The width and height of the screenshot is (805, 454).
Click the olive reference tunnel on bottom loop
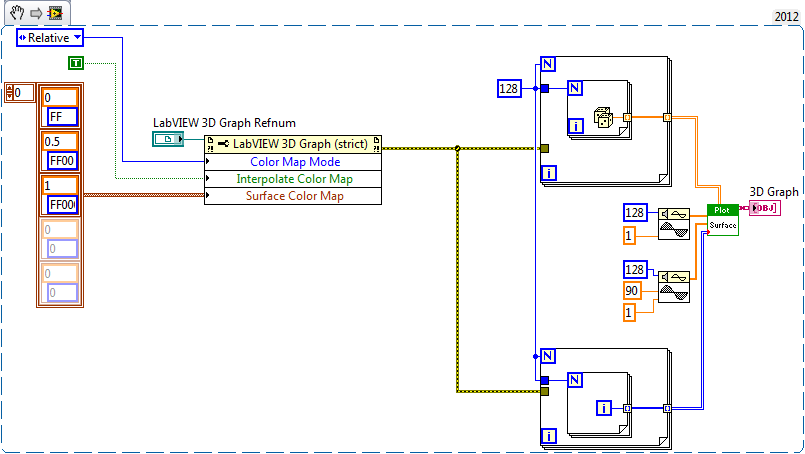545,391
